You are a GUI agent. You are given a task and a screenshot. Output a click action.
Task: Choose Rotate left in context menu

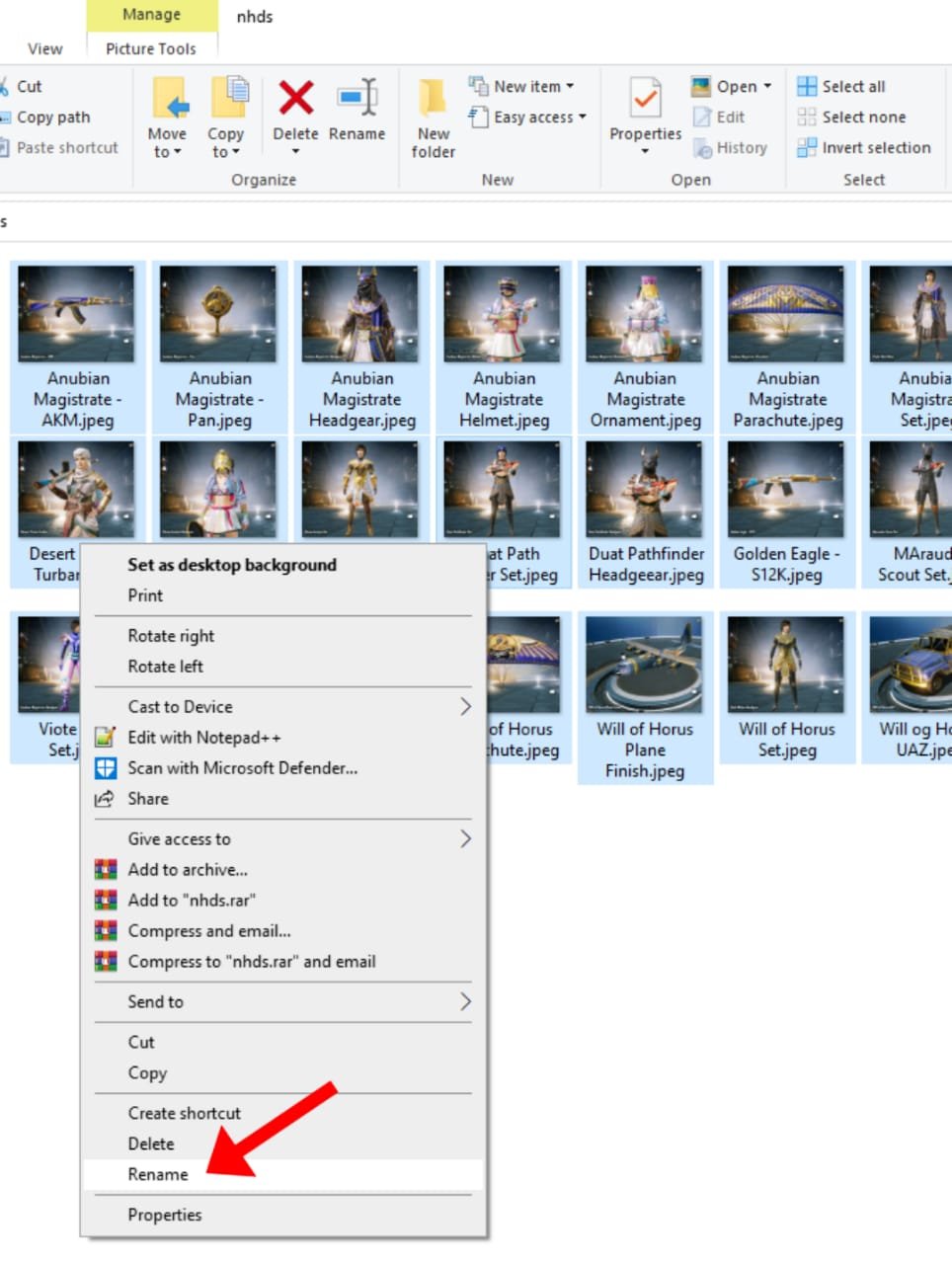tap(282, 667)
